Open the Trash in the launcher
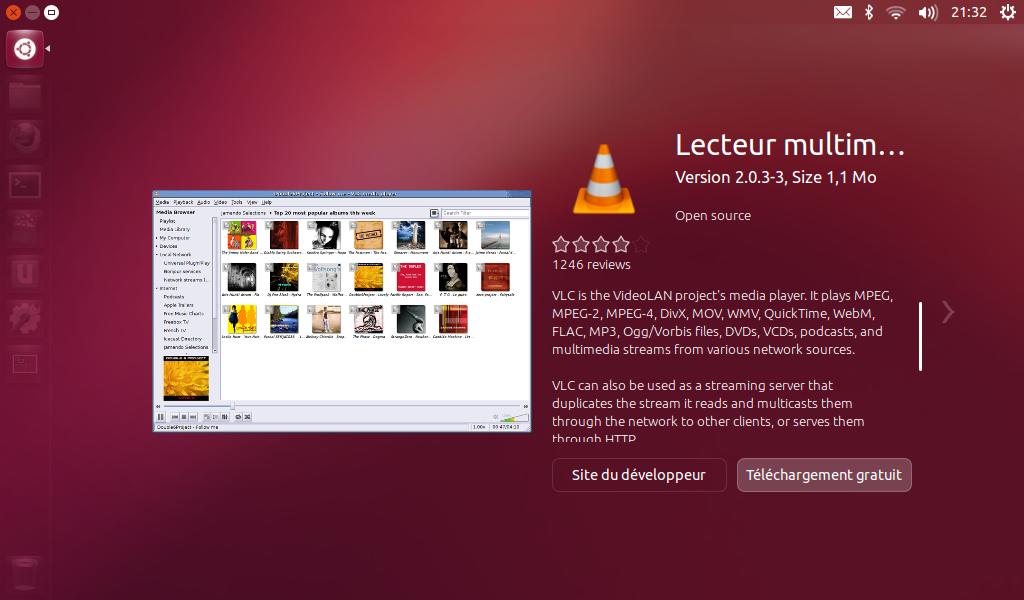Screen dimensions: 1024x600 (x=25, y=574)
